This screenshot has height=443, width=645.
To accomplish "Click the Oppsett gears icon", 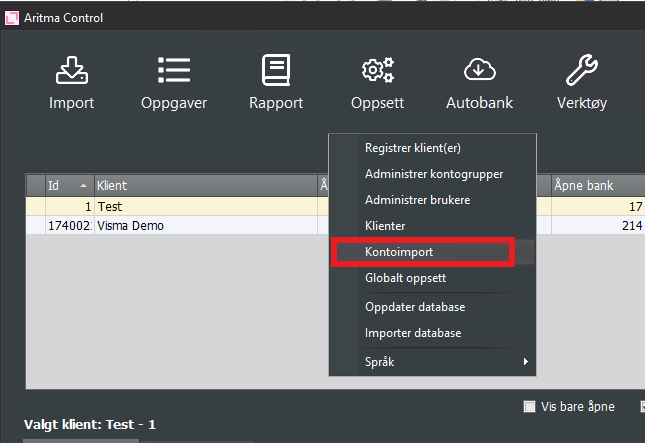I will (377, 72).
